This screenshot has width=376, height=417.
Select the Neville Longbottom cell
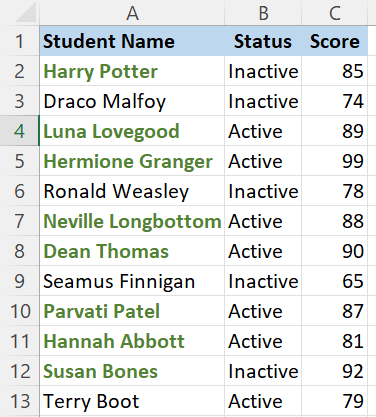point(132,221)
